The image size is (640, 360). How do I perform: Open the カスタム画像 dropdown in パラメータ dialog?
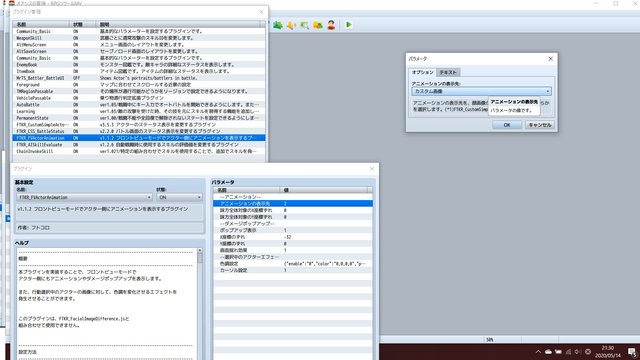click(481, 91)
